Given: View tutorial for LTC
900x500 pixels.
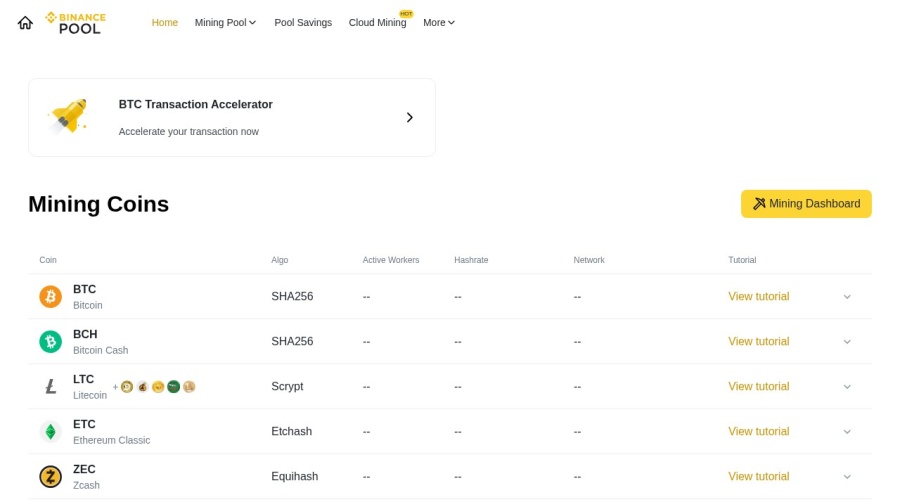Looking at the screenshot, I should [759, 387].
